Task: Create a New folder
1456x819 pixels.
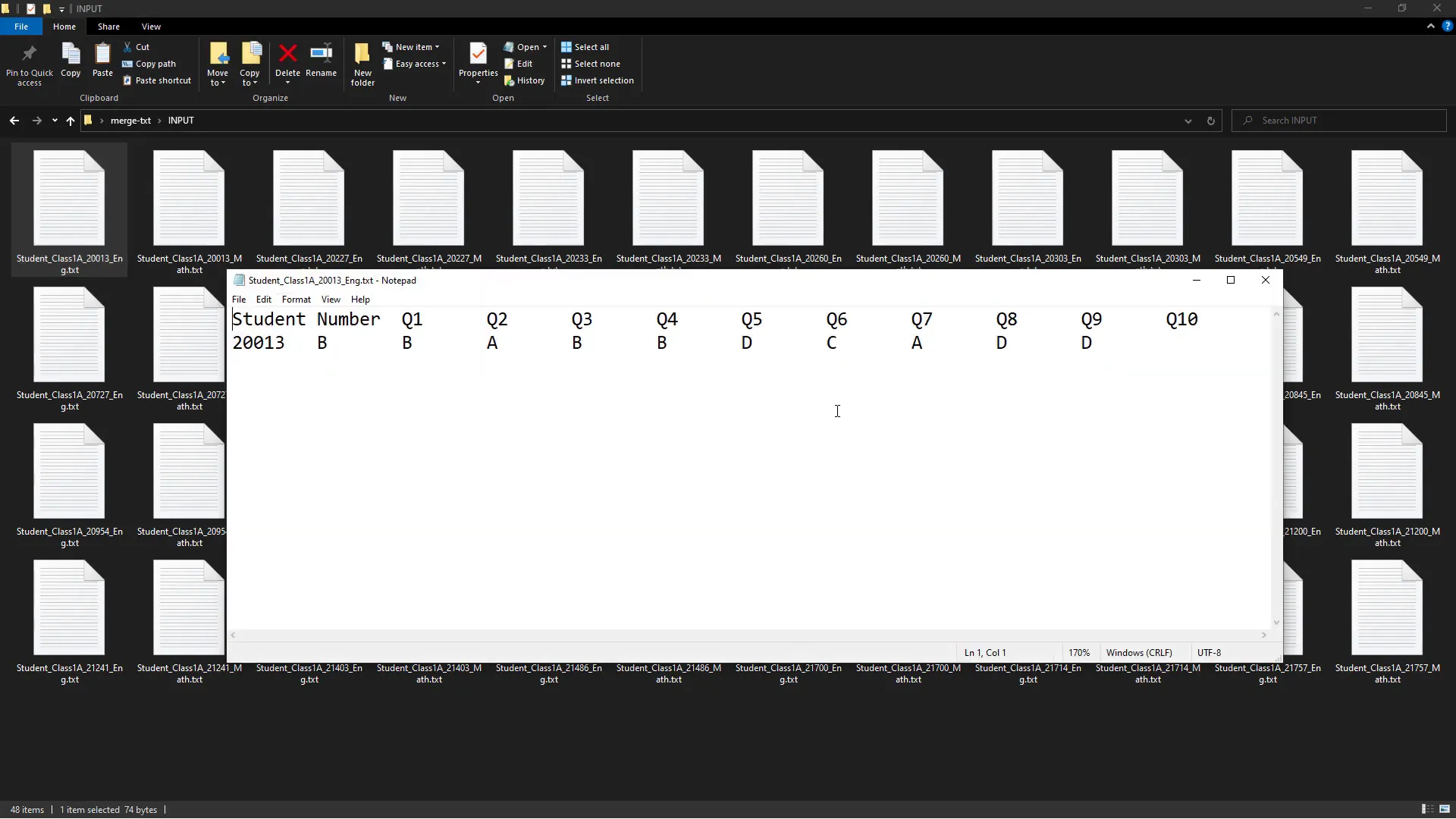Action: (362, 62)
